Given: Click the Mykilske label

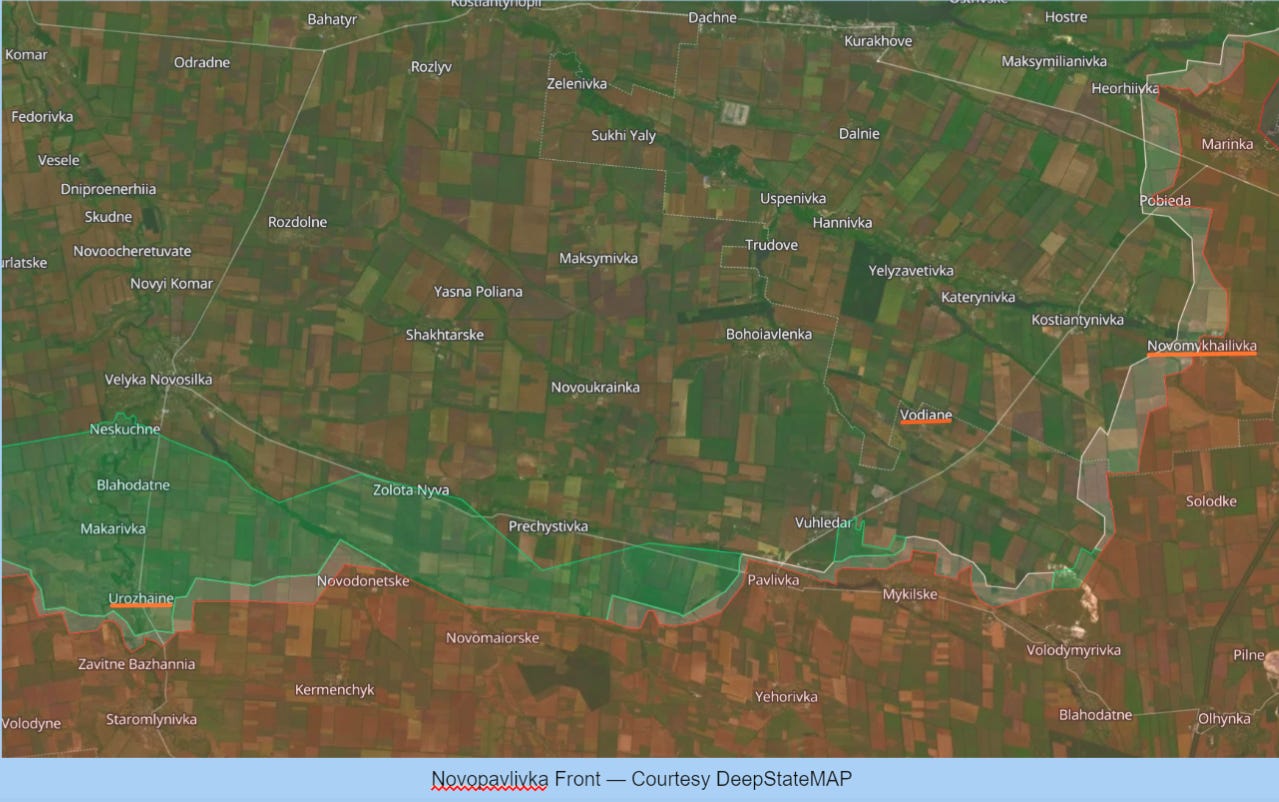Looking at the screenshot, I should tap(910, 594).
